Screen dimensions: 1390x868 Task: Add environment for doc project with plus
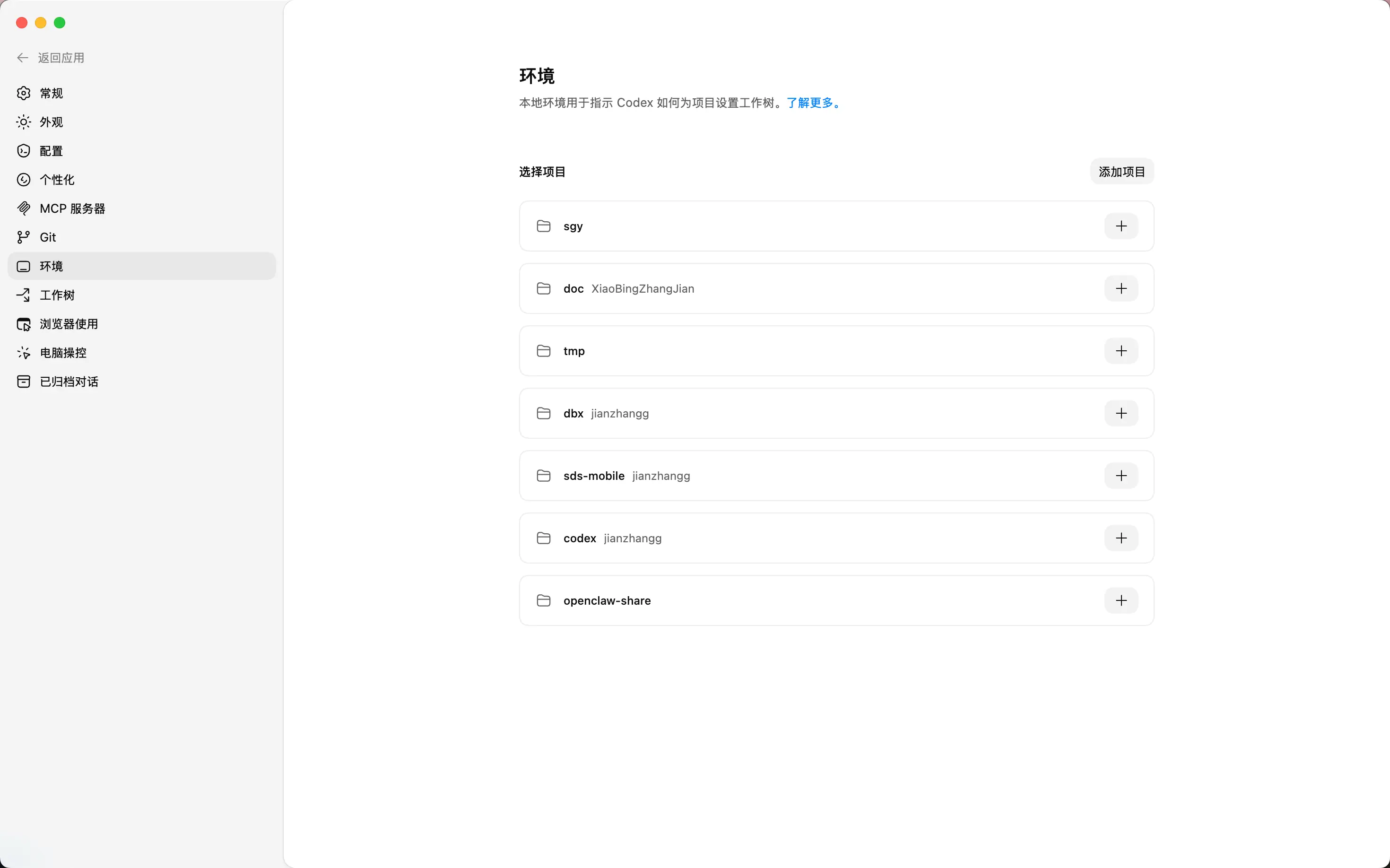(1121, 289)
